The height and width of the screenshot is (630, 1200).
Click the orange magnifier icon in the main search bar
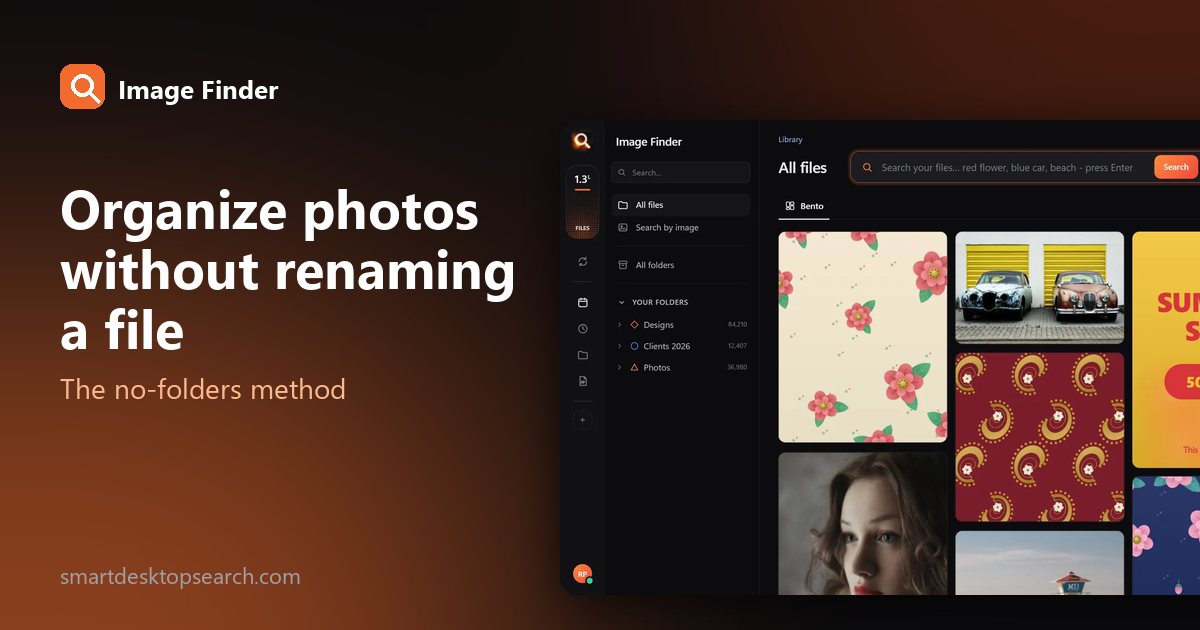pyautogui.click(x=867, y=168)
